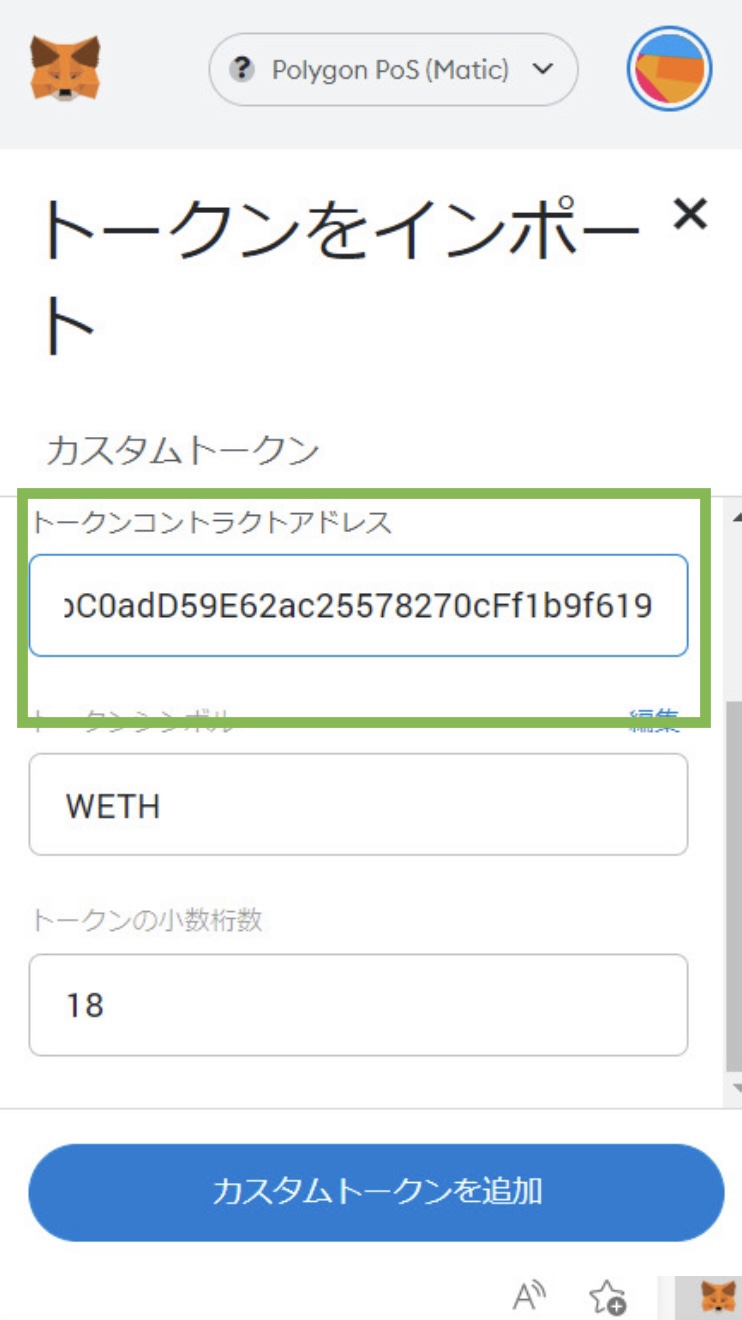This screenshot has width=742, height=1320.
Task: Open the account avatar menu
Action: (x=669, y=68)
